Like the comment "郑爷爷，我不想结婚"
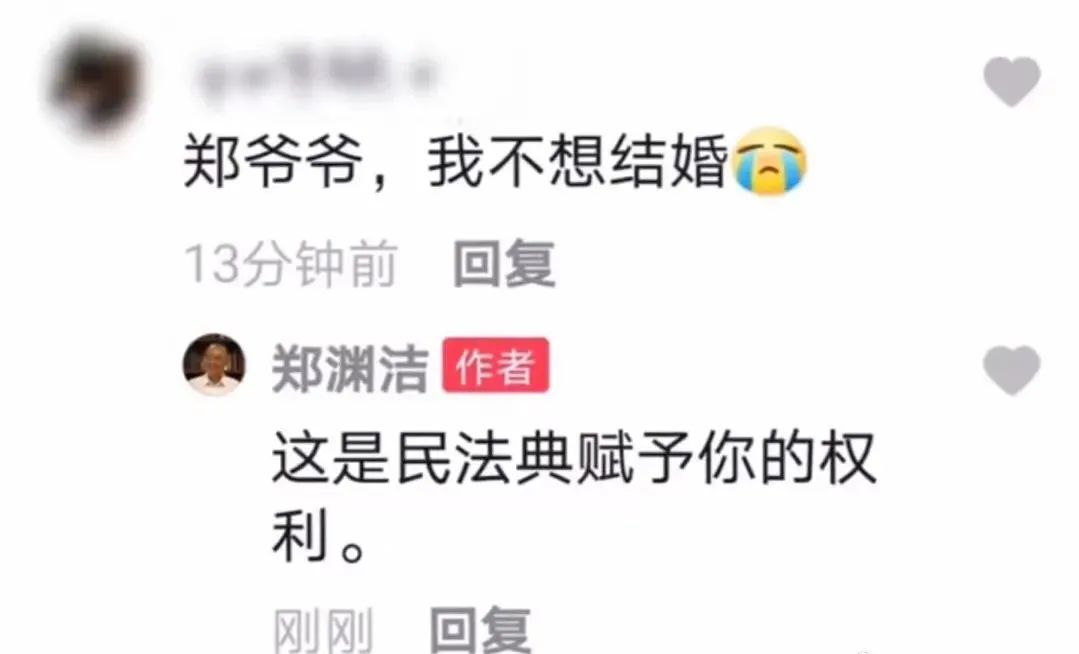Viewport: 1079px width, 654px height. [x=1012, y=82]
